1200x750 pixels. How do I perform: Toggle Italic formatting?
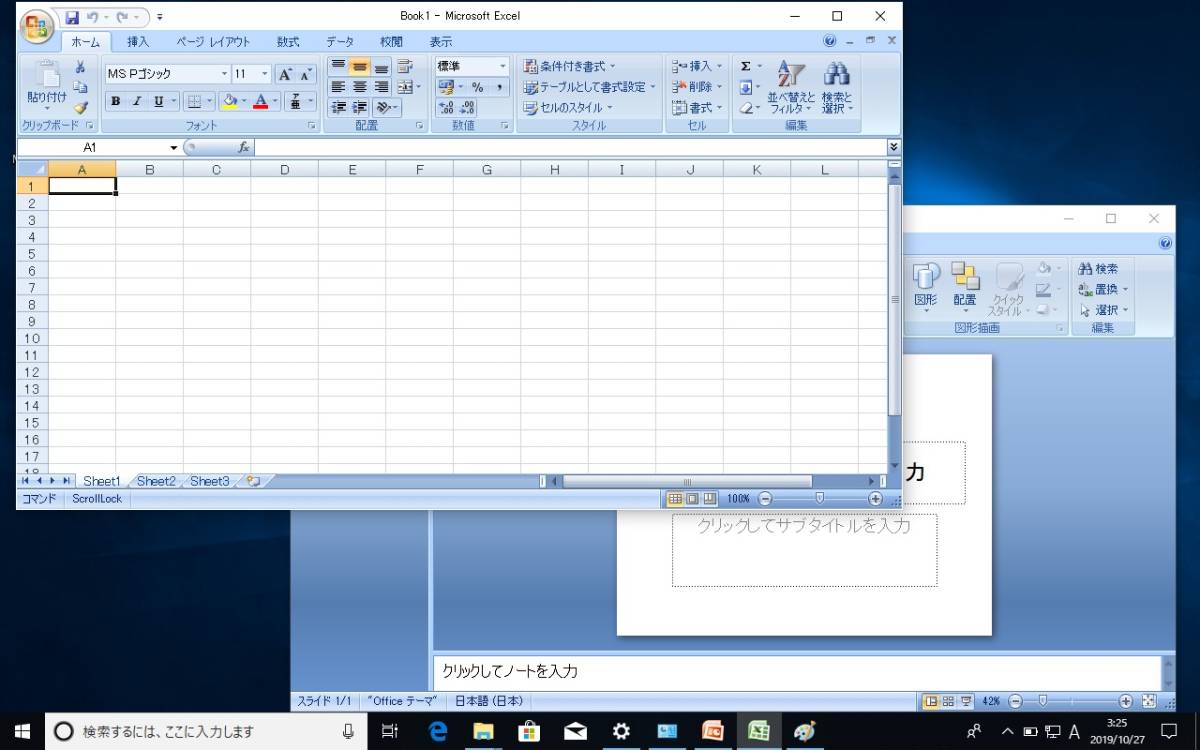coord(137,101)
